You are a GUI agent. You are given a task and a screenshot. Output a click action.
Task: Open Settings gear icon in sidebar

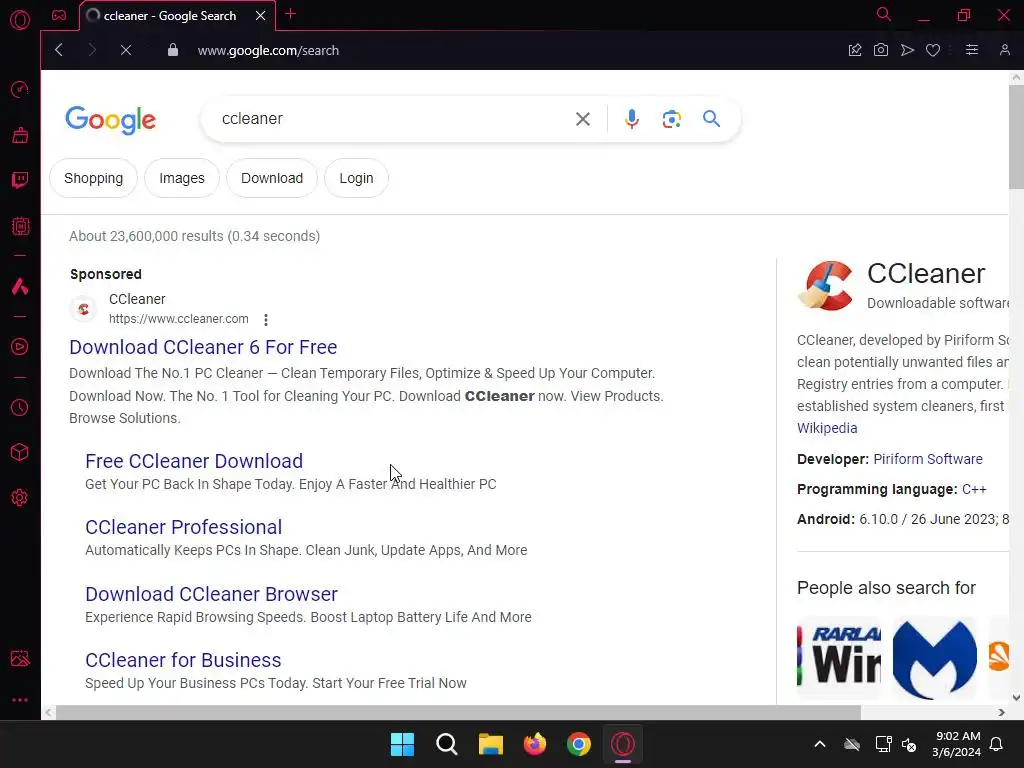coord(20,498)
